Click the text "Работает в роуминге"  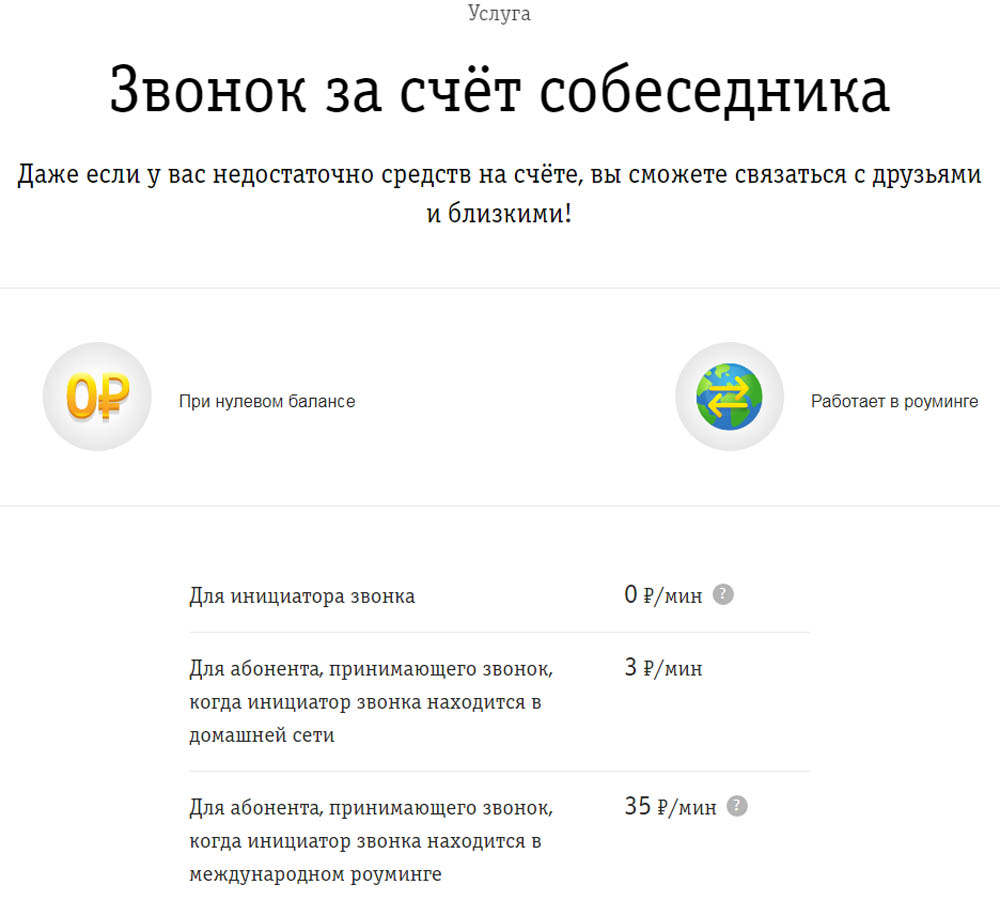tap(894, 401)
